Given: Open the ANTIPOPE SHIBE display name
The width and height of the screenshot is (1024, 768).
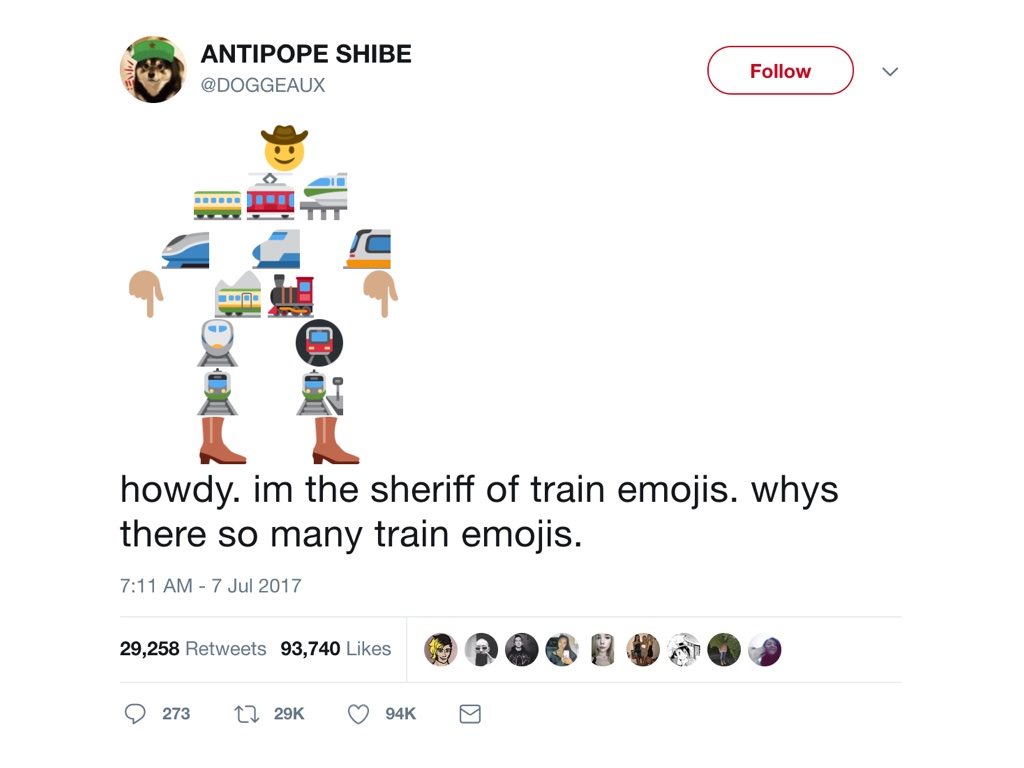Looking at the screenshot, I should tap(306, 54).
